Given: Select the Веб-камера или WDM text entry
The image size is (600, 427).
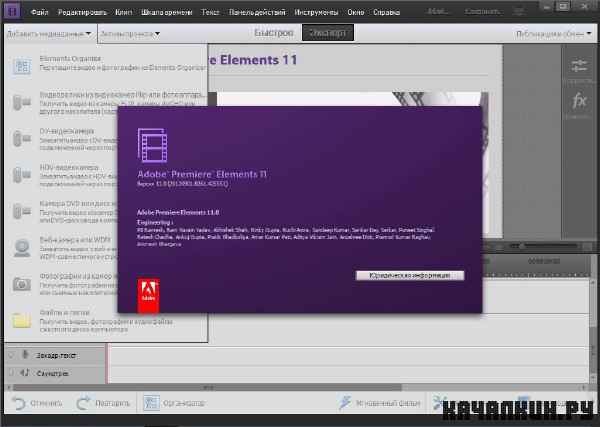Looking at the screenshot, I should click(75, 240).
